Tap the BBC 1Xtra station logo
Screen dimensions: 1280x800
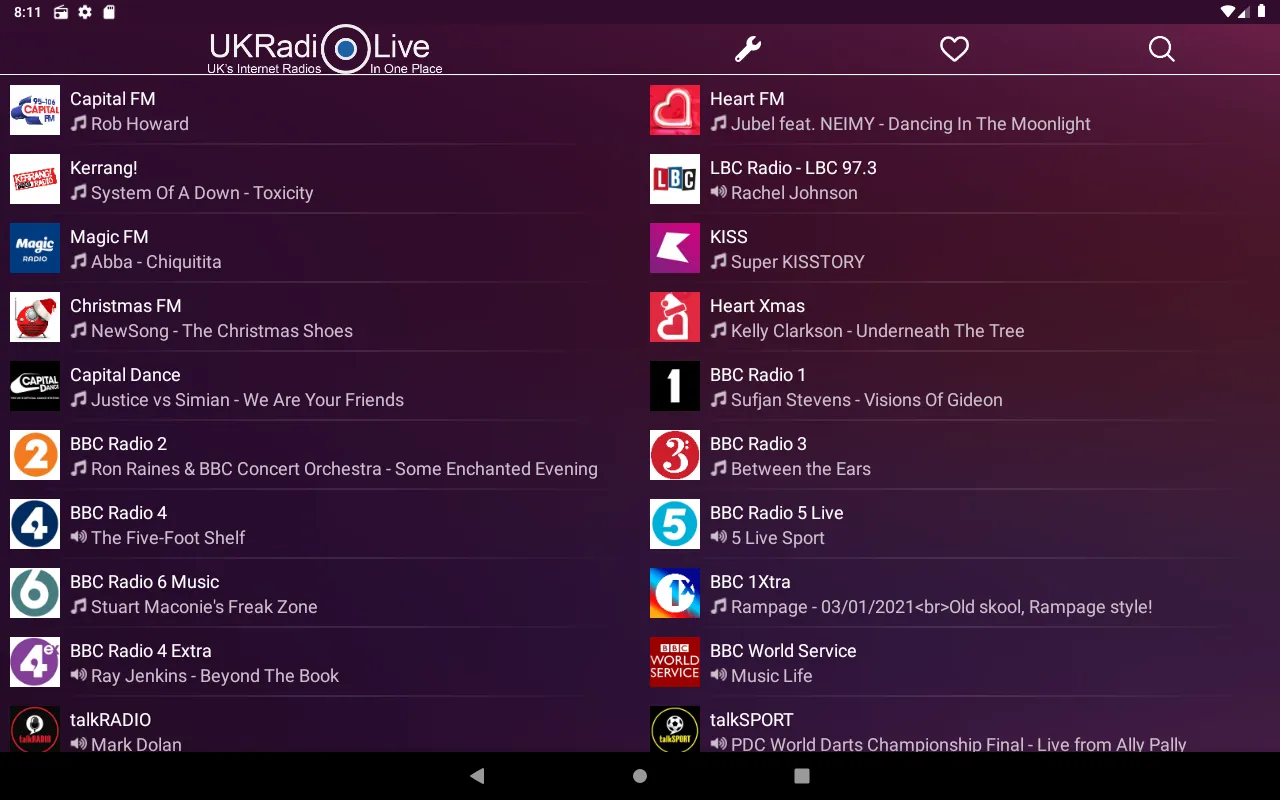pyautogui.click(x=675, y=593)
